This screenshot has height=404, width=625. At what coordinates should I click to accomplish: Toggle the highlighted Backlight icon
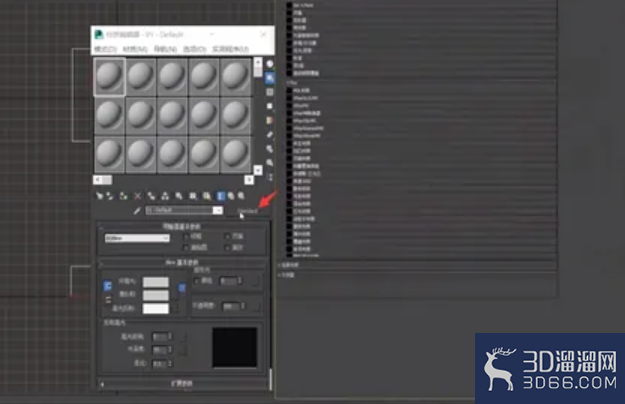coord(270,78)
